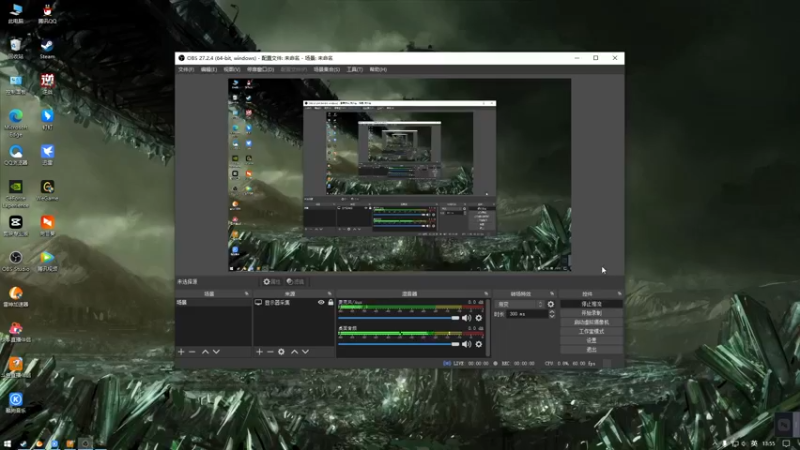
Task: Increase transition duration with up arrow
Action: point(552,312)
